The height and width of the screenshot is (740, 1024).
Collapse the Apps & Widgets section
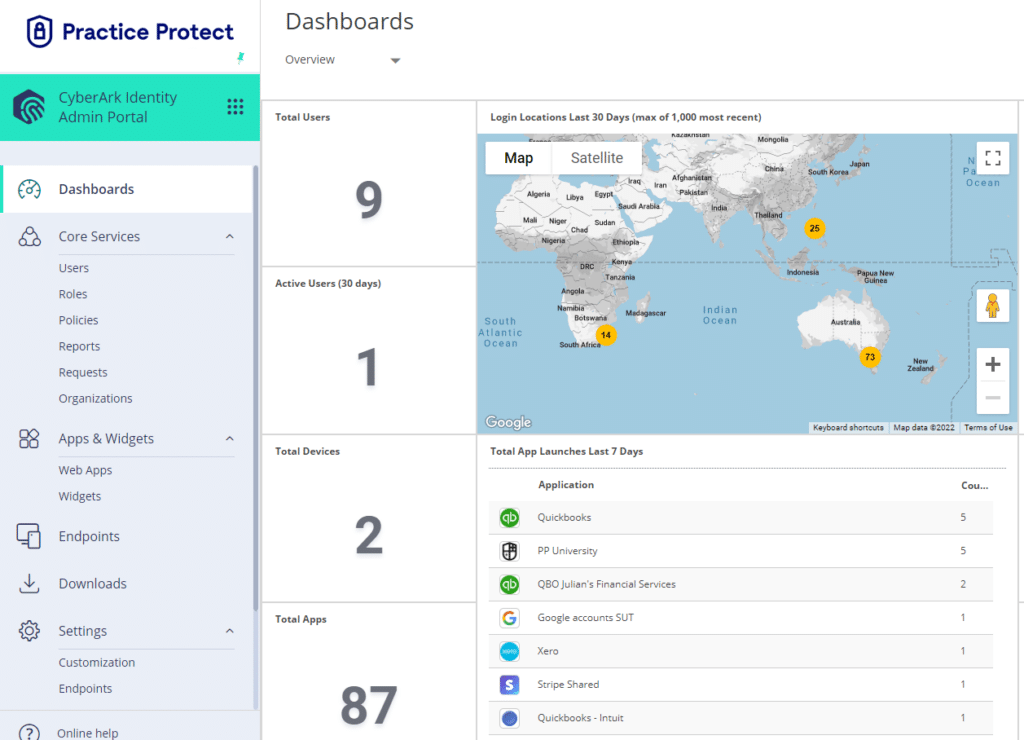(230, 438)
